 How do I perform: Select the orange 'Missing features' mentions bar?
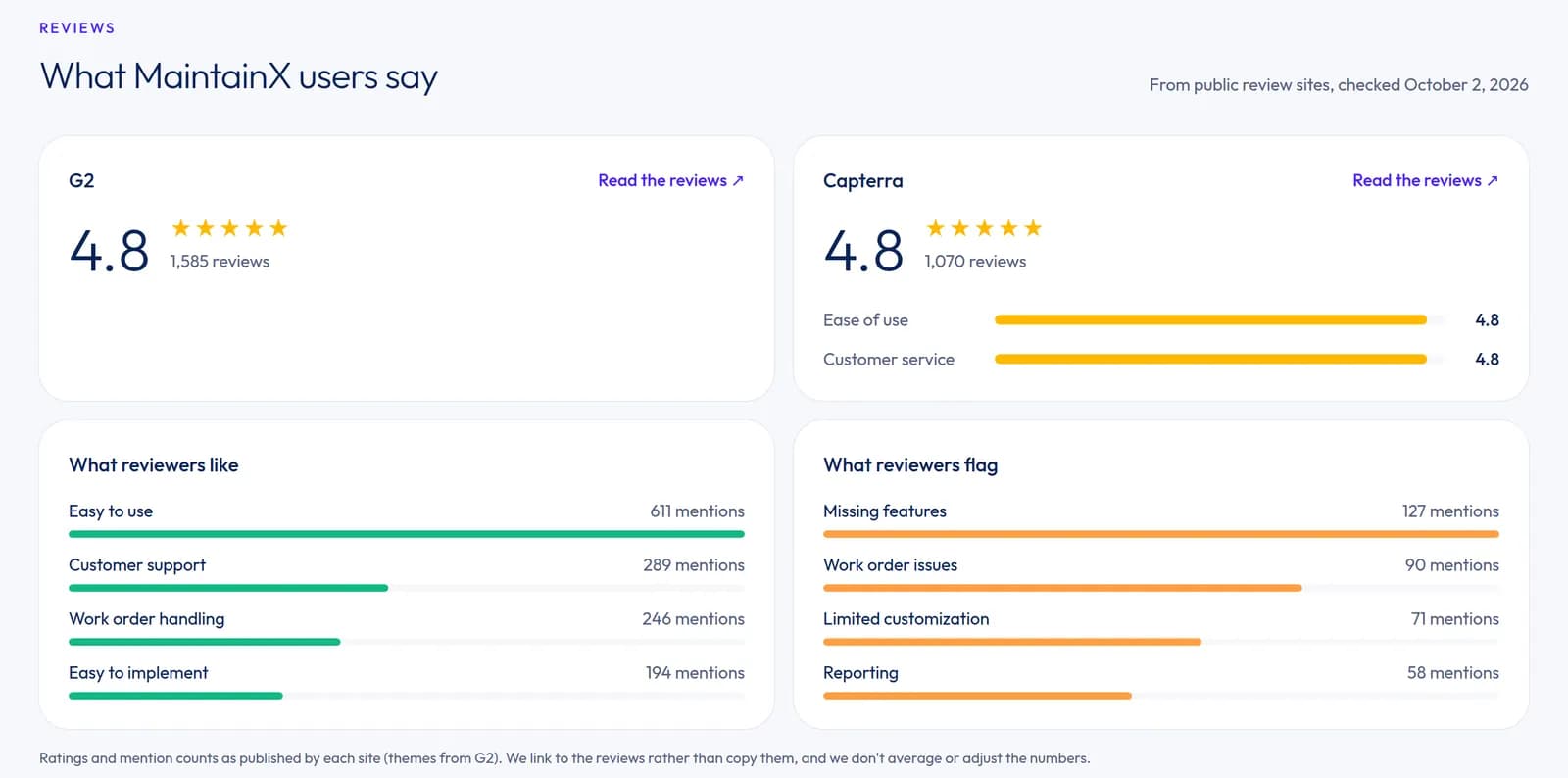(x=1161, y=534)
